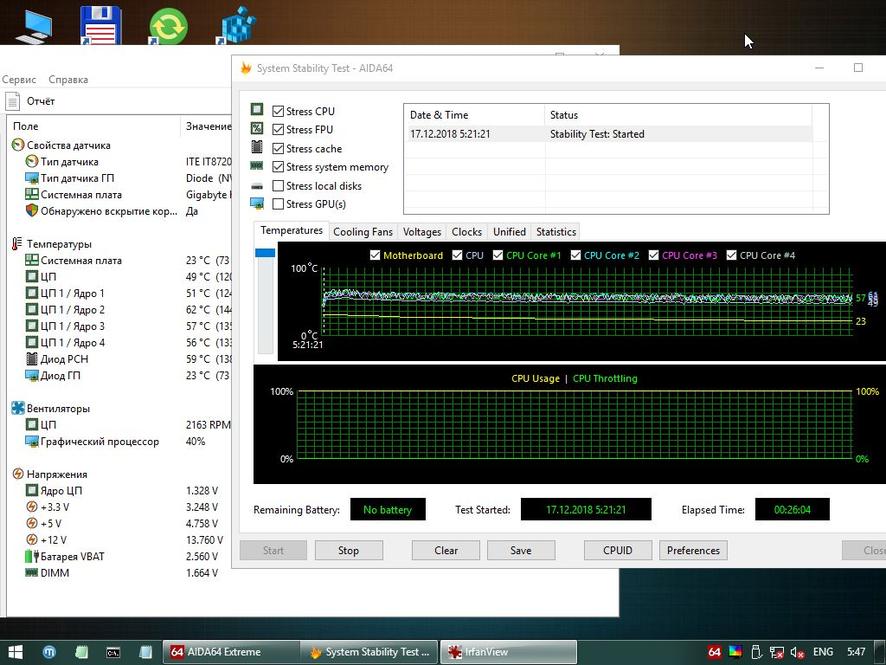Open the blue cubes desktop shortcut
Image resolution: width=886 pixels, height=665 pixels.
[x=237, y=25]
